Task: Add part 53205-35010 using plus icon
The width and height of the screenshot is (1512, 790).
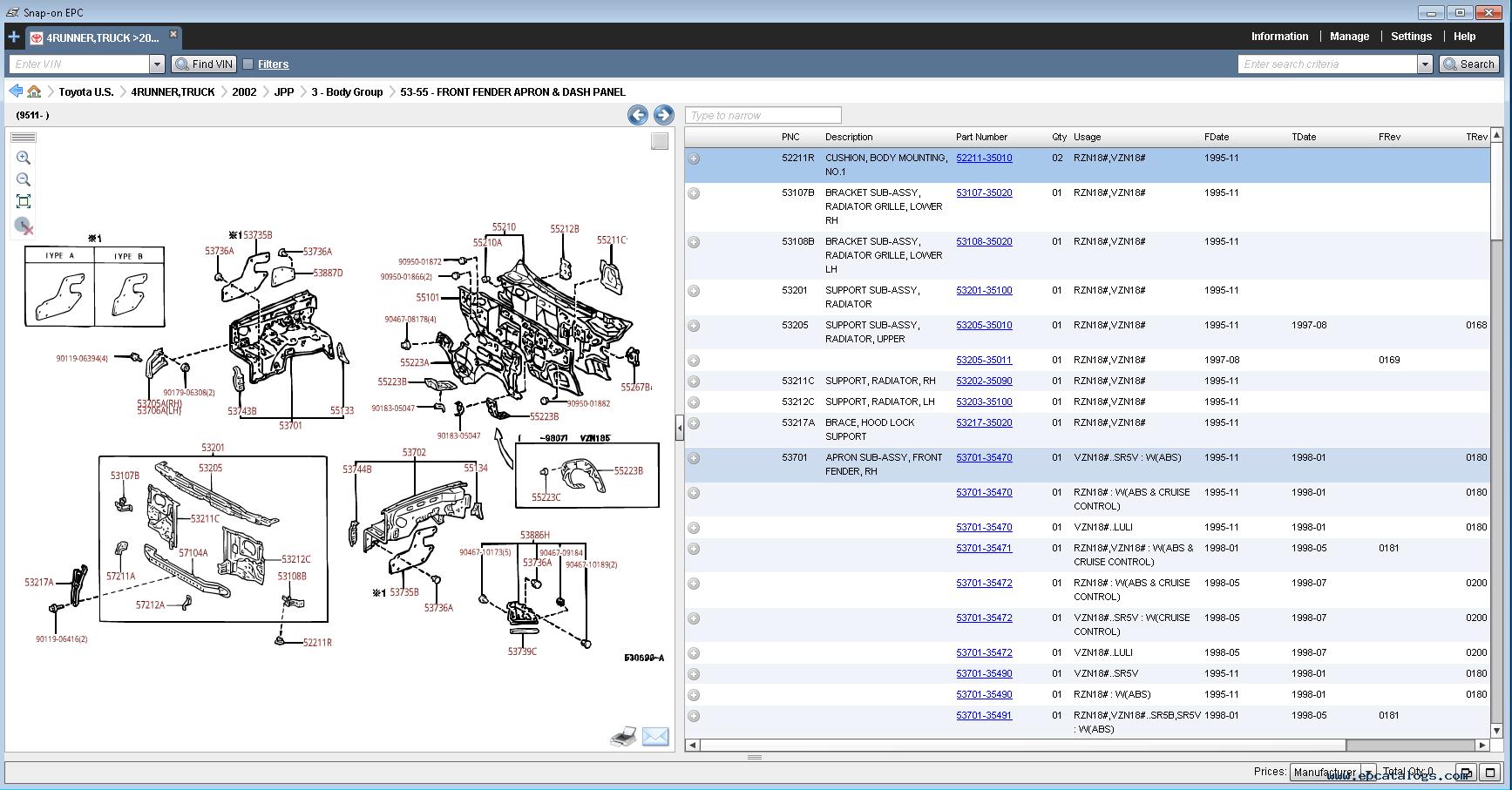Action: coord(694,326)
